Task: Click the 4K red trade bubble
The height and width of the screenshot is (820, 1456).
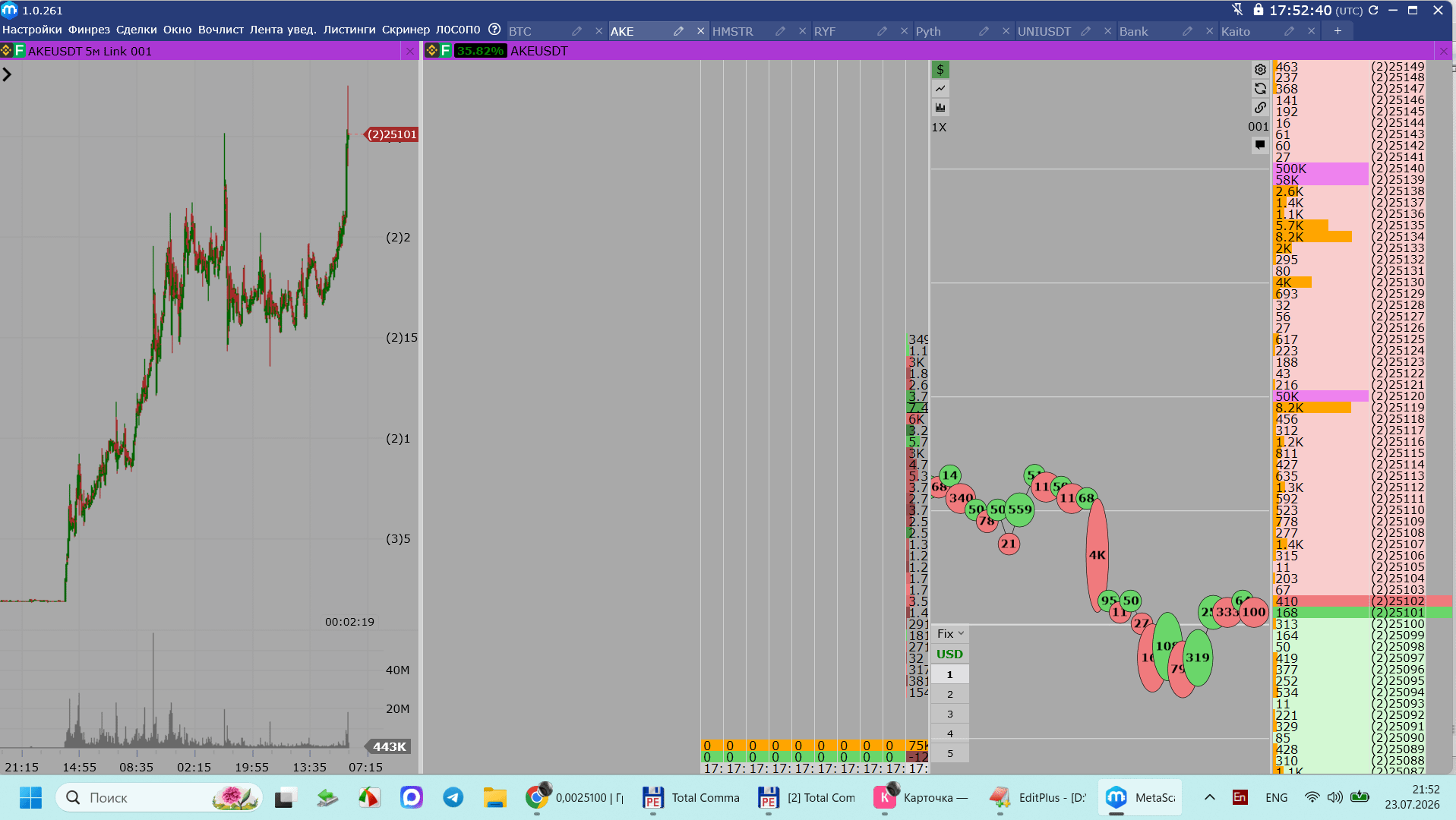Action: click(x=1098, y=555)
